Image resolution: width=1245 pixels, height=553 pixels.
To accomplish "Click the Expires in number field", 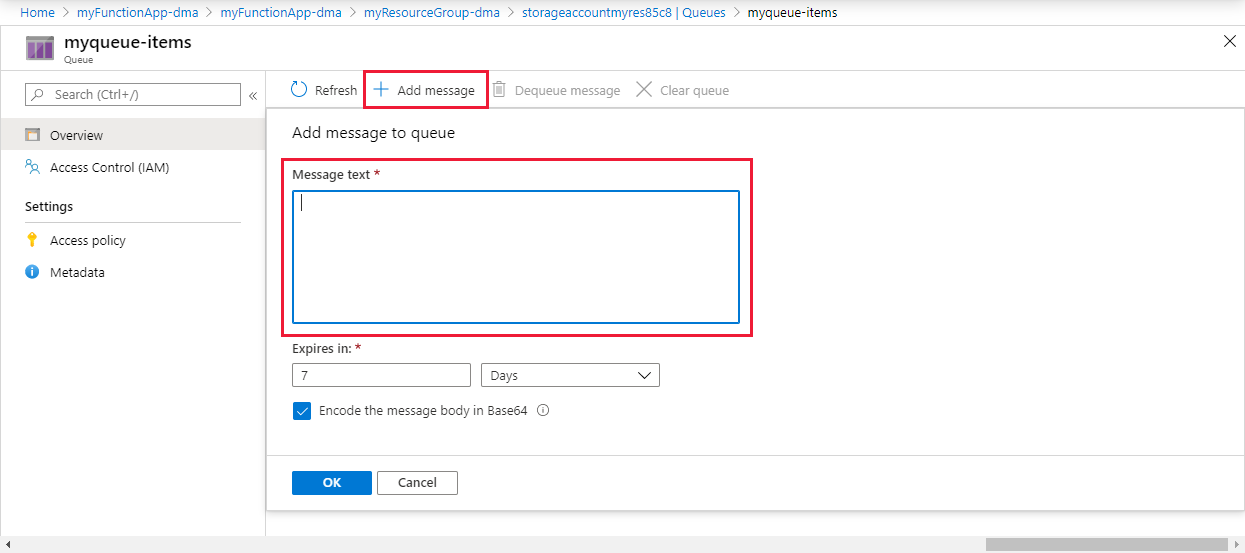I will (381, 375).
